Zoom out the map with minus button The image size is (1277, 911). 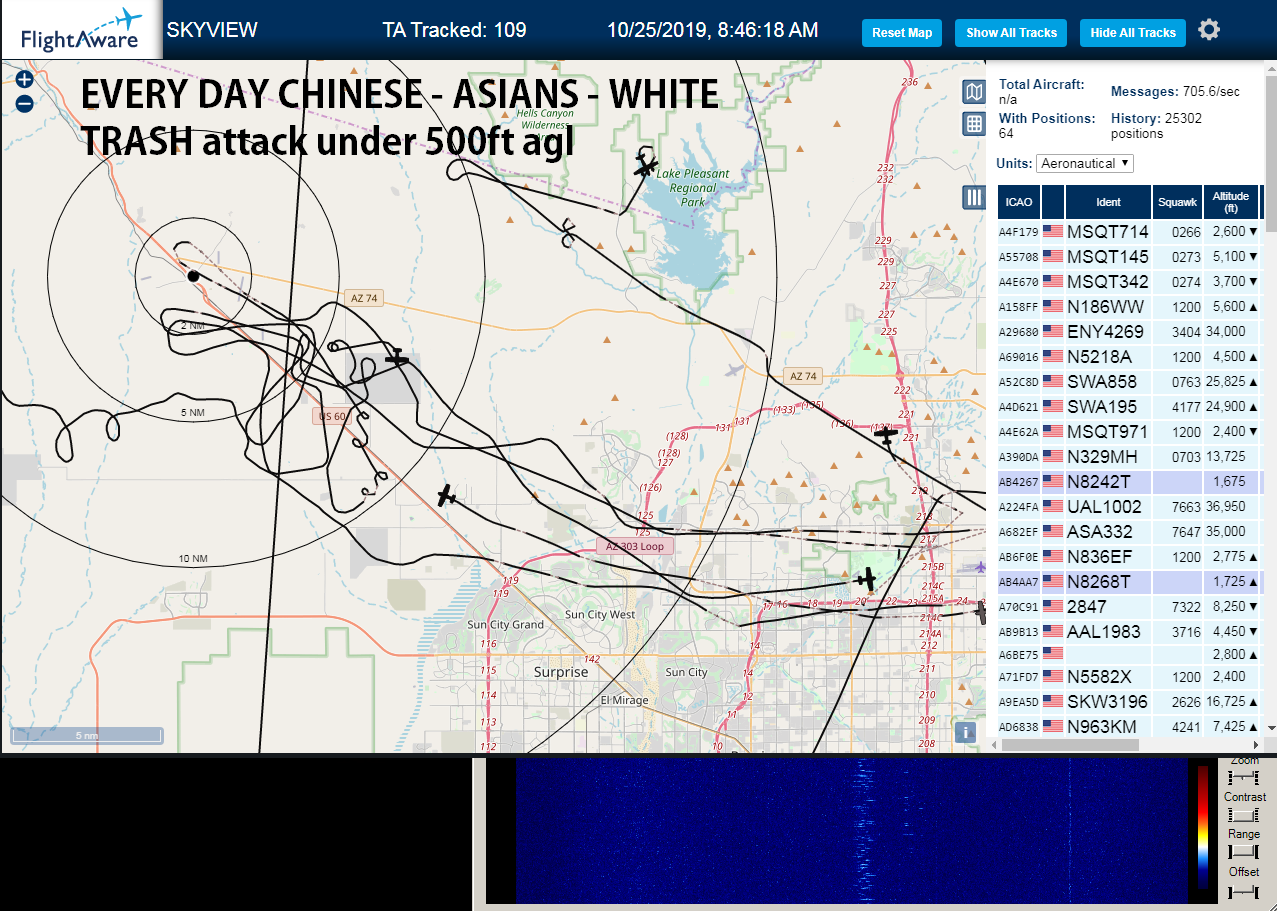pyautogui.click(x=25, y=103)
